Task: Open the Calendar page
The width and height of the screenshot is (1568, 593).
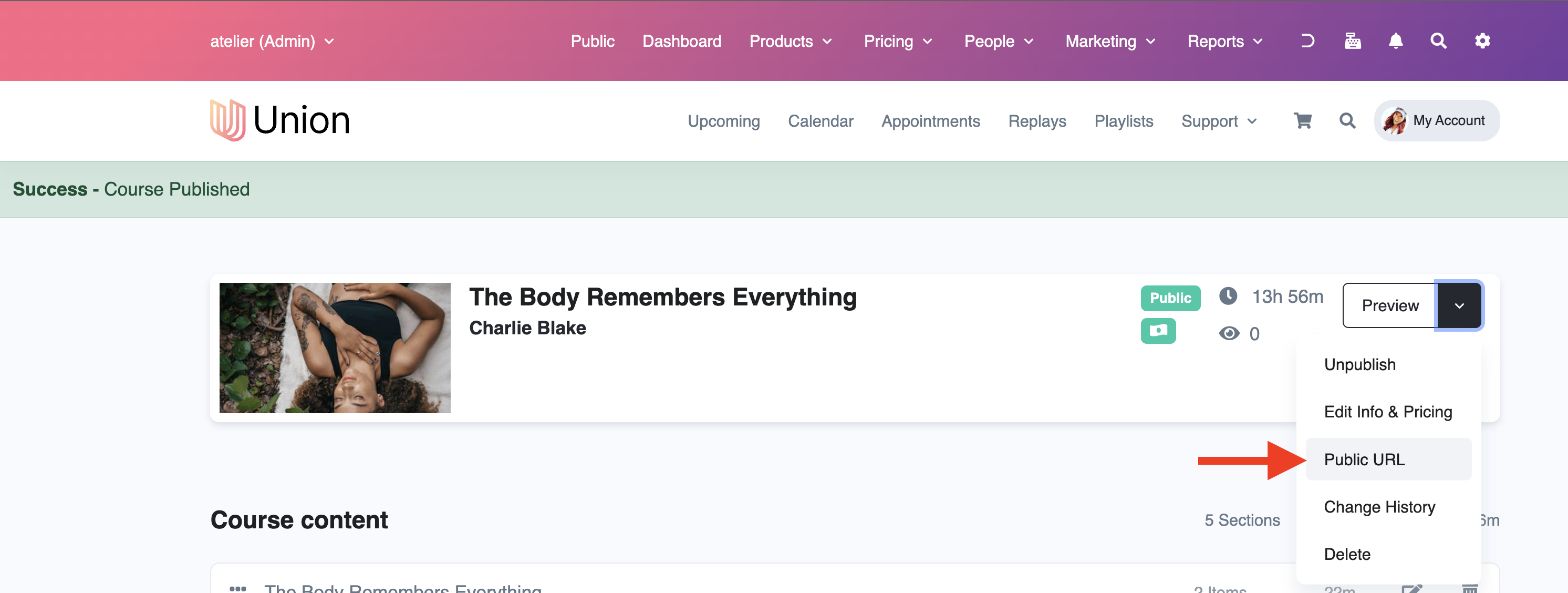Action: [x=821, y=121]
